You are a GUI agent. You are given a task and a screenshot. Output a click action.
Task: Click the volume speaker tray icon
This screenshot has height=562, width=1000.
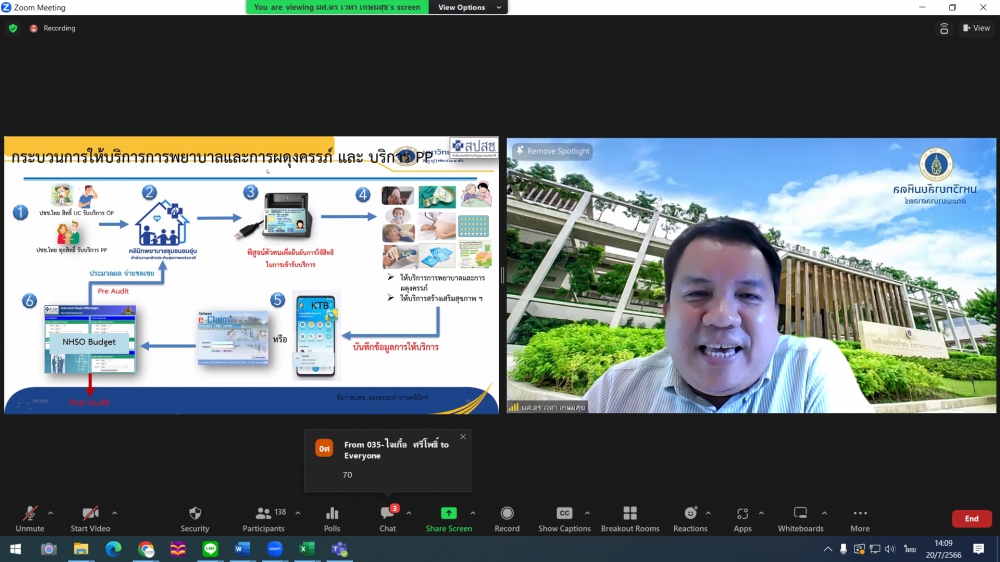pos(890,549)
